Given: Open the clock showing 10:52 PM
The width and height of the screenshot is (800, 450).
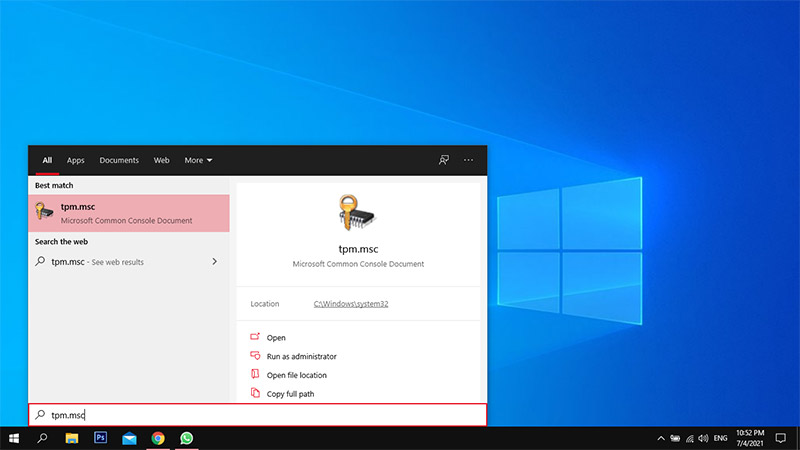Looking at the screenshot, I should [x=750, y=438].
